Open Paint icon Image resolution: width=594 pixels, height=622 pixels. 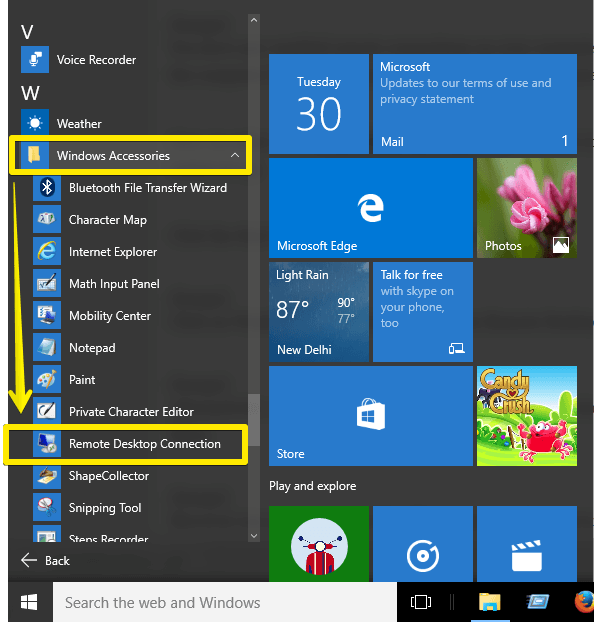pos(47,379)
